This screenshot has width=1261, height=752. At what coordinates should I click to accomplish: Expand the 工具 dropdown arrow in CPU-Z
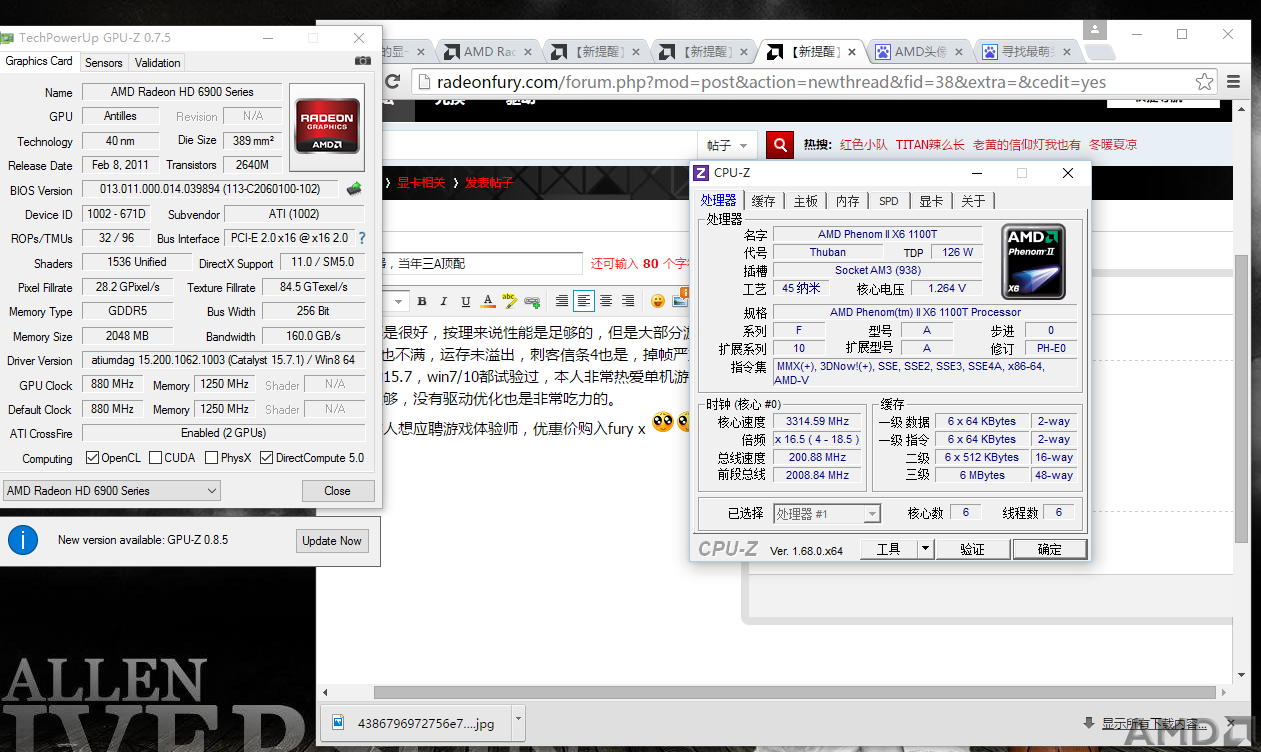[x=925, y=549]
